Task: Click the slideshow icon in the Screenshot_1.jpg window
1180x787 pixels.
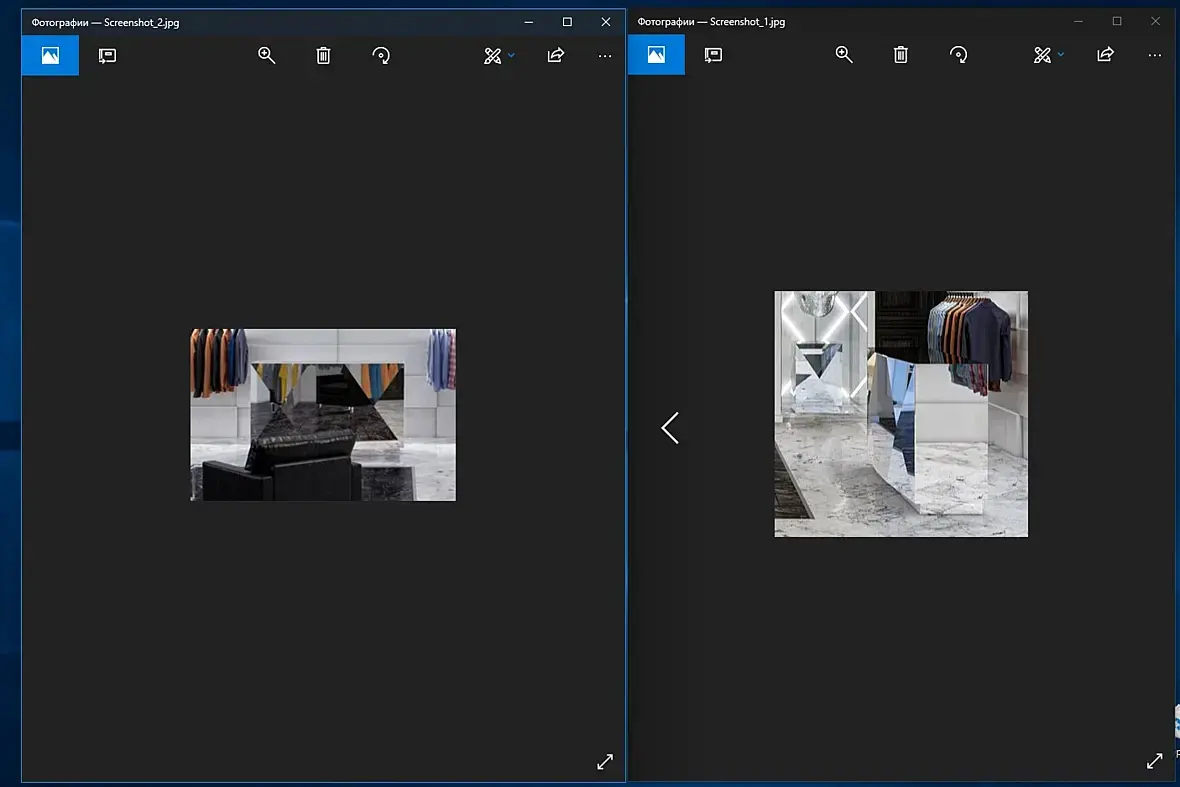Action: pyautogui.click(x=713, y=54)
